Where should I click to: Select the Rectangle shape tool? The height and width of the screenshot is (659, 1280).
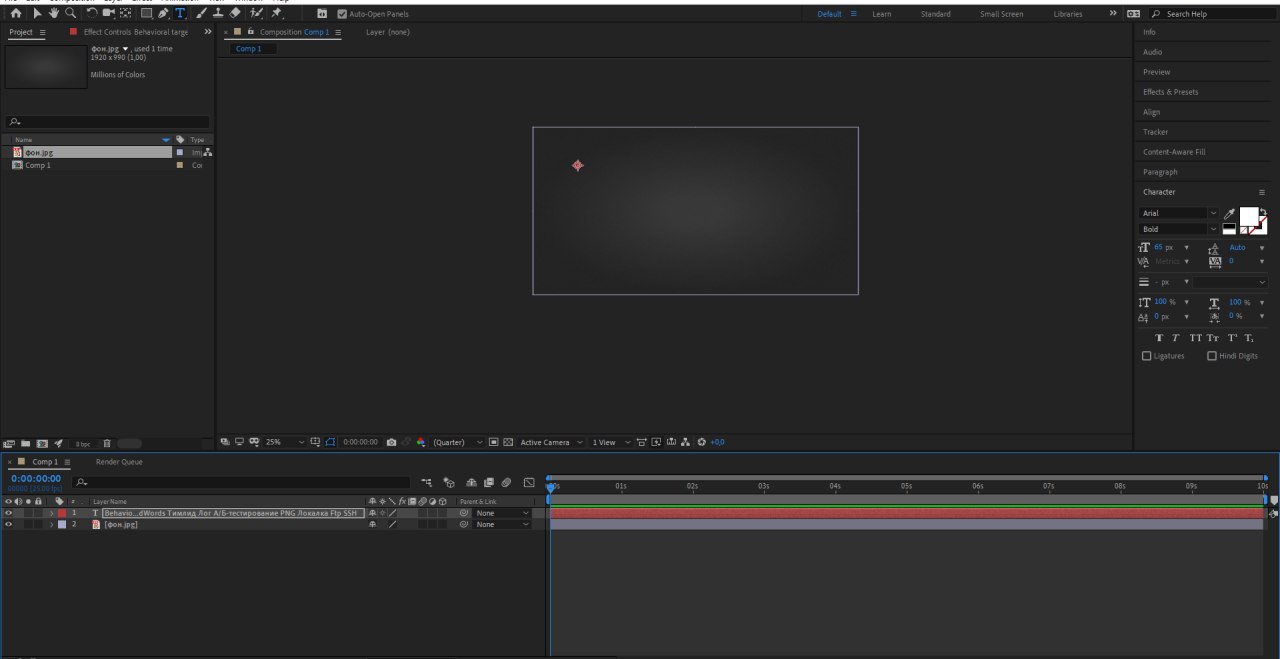click(x=147, y=13)
